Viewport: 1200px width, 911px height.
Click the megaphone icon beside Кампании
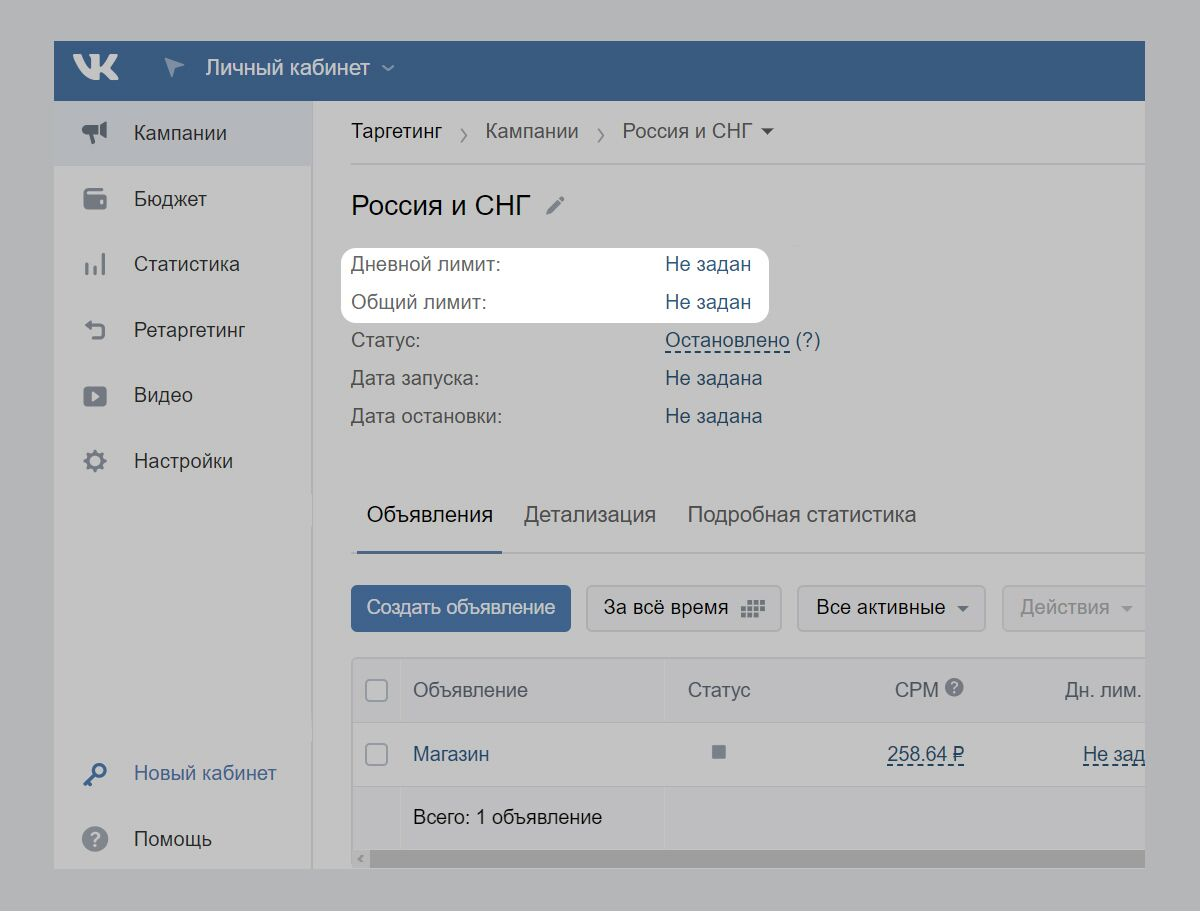click(95, 133)
